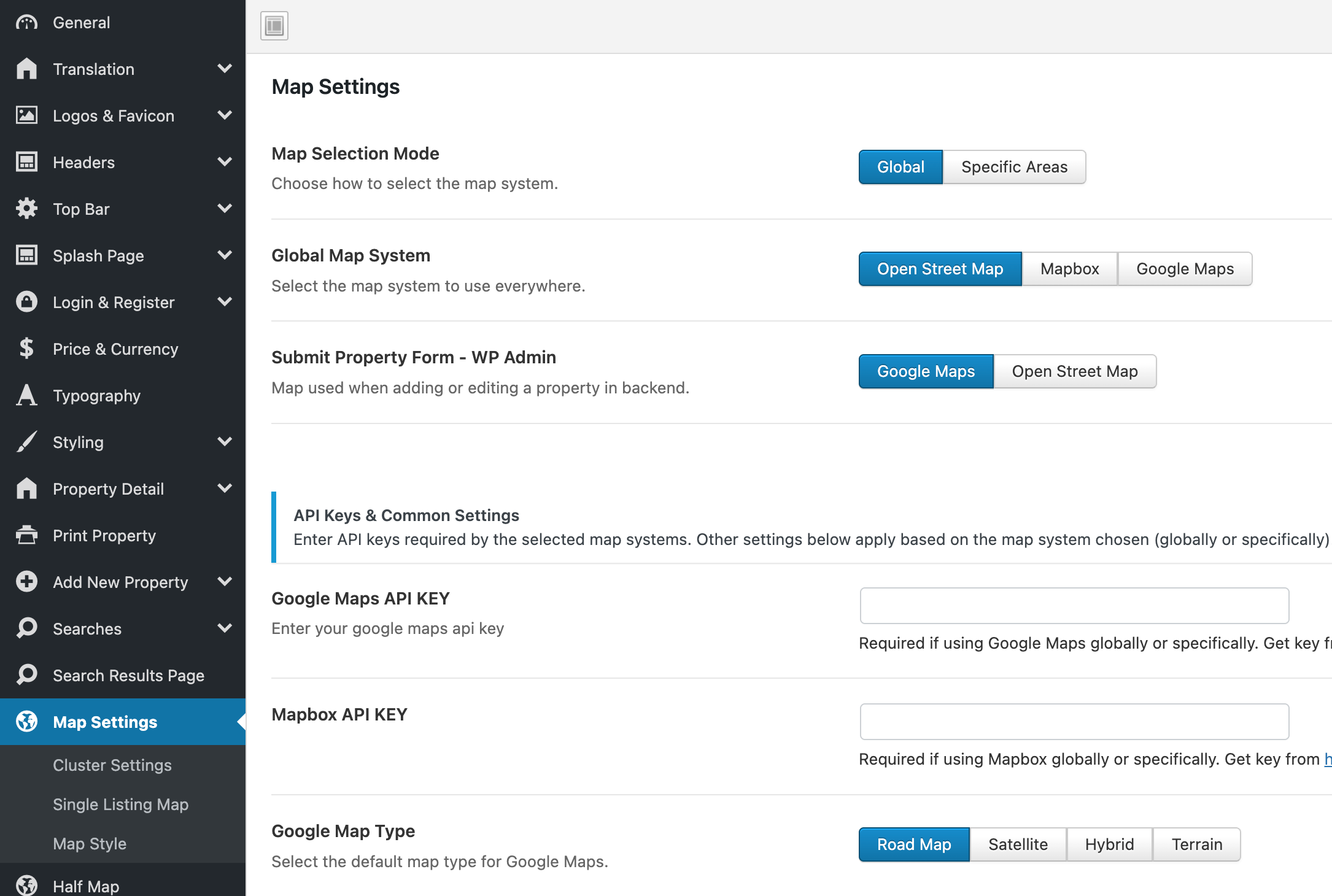The height and width of the screenshot is (896, 1332).
Task: Select Open Street Map for Submit Property Form
Action: 1074,371
